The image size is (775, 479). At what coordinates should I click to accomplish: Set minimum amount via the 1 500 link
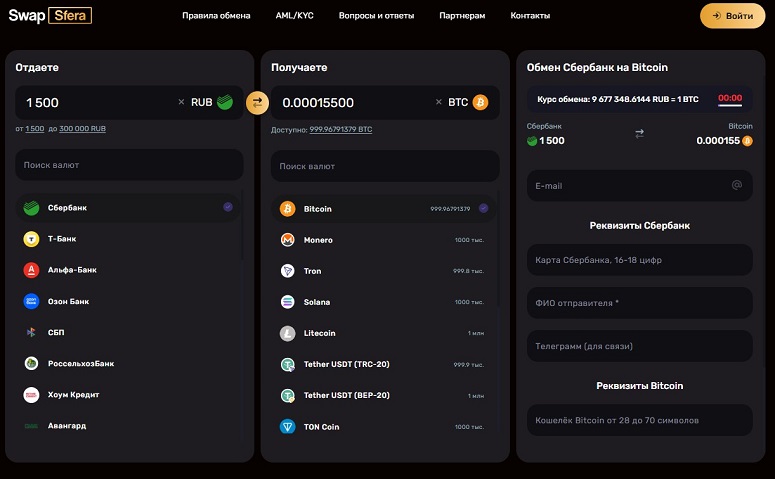(35, 129)
